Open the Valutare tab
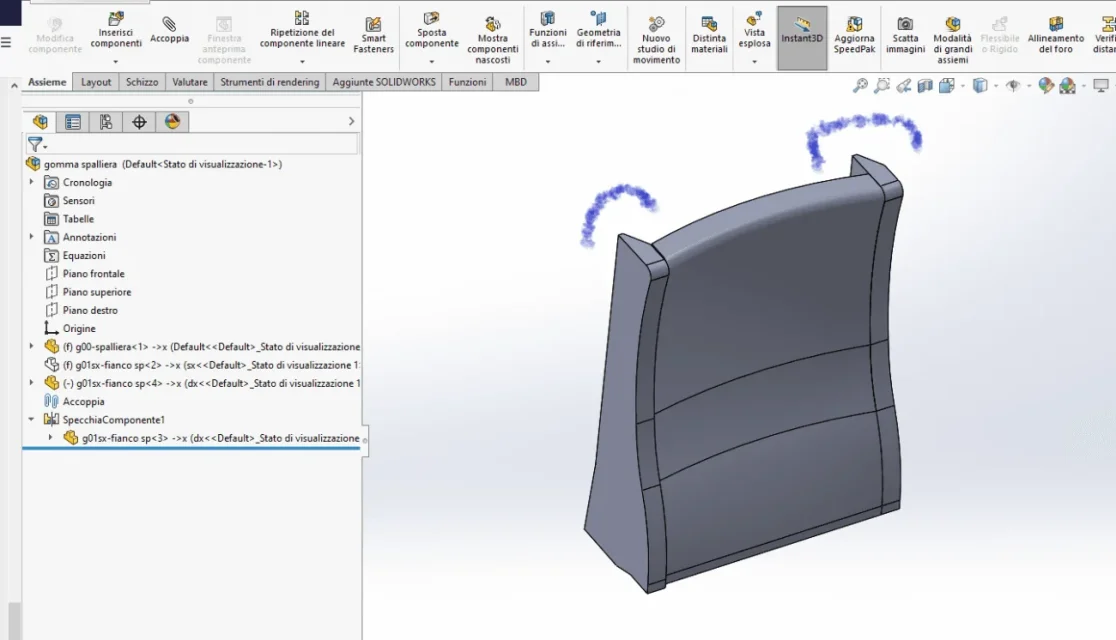 click(190, 82)
